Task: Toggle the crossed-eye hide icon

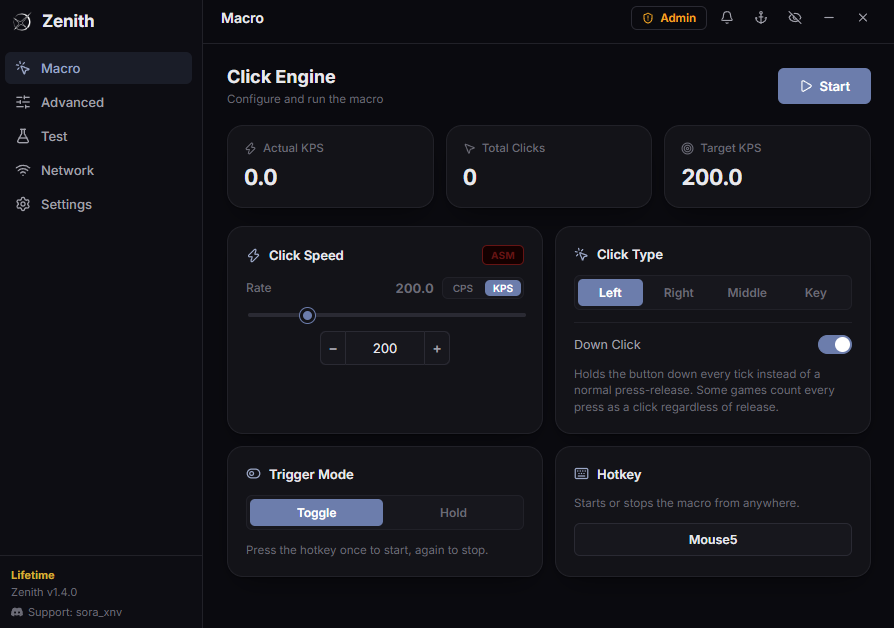Action: 795,18
